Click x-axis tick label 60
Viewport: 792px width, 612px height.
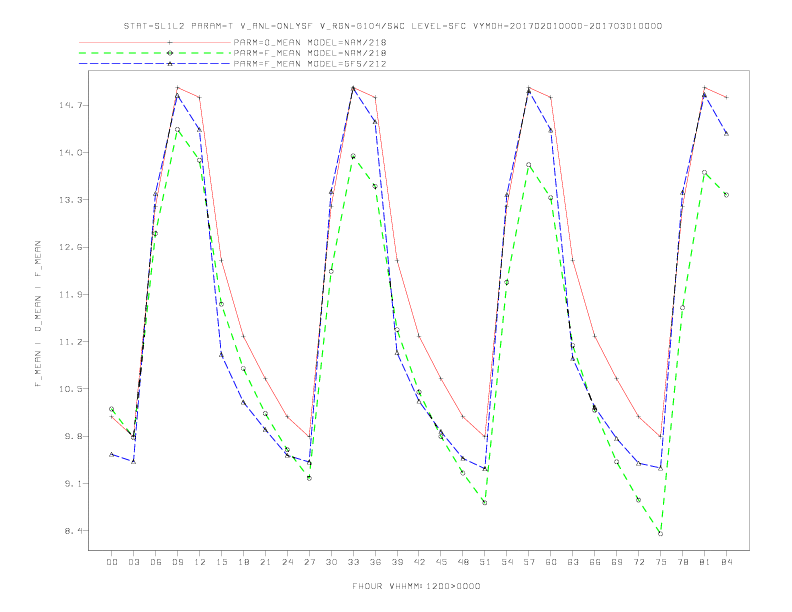pos(551,562)
